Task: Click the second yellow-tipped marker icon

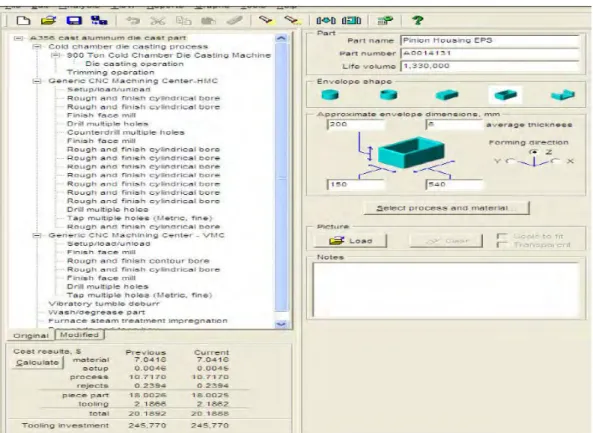Action: pyautogui.click(x=292, y=20)
